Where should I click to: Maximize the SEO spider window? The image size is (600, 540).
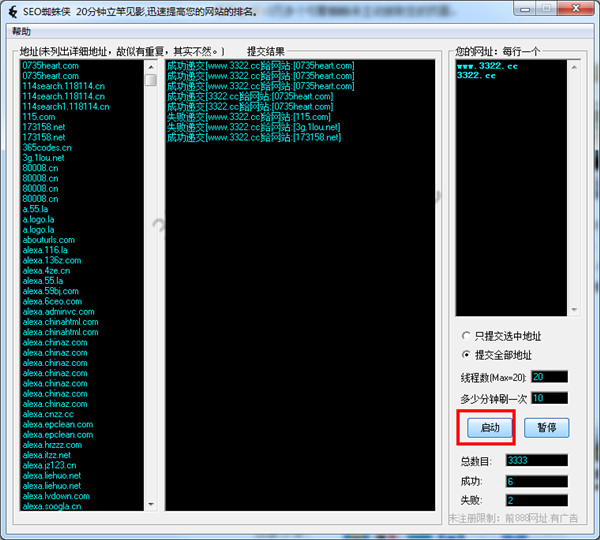pyautogui.click(x=546, y=9)
